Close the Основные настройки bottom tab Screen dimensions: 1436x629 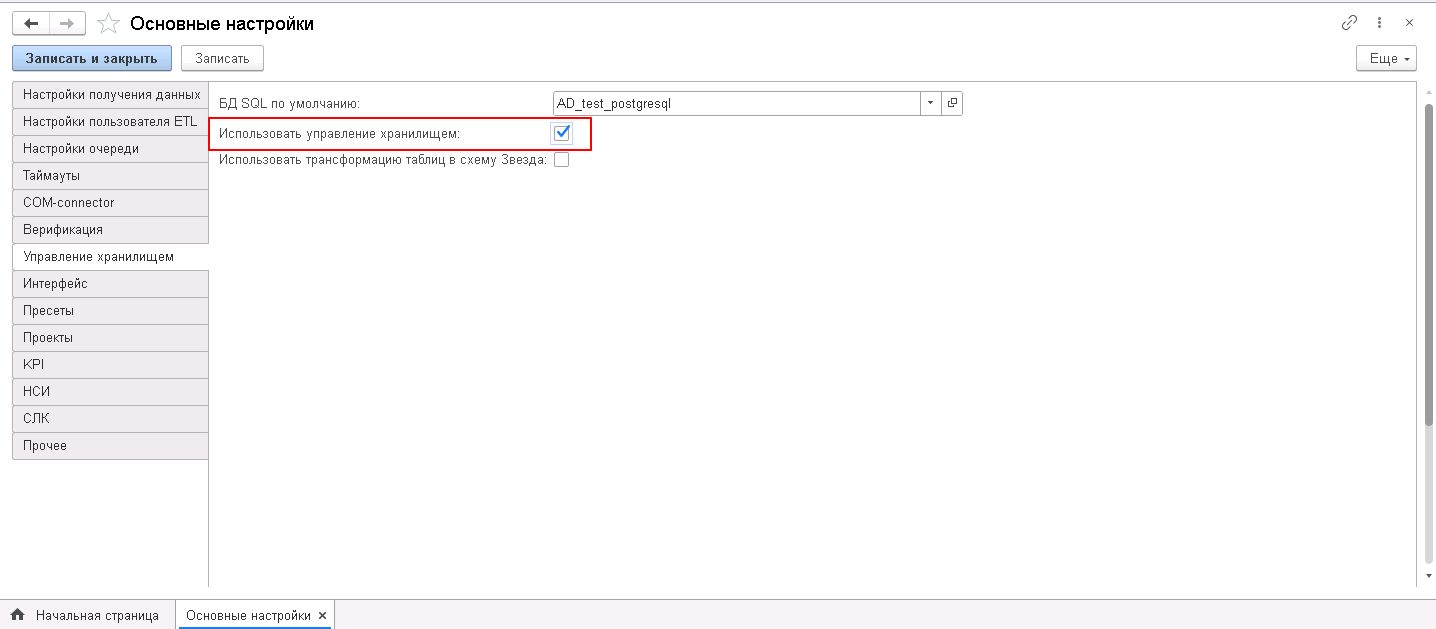tap(322, 615)
